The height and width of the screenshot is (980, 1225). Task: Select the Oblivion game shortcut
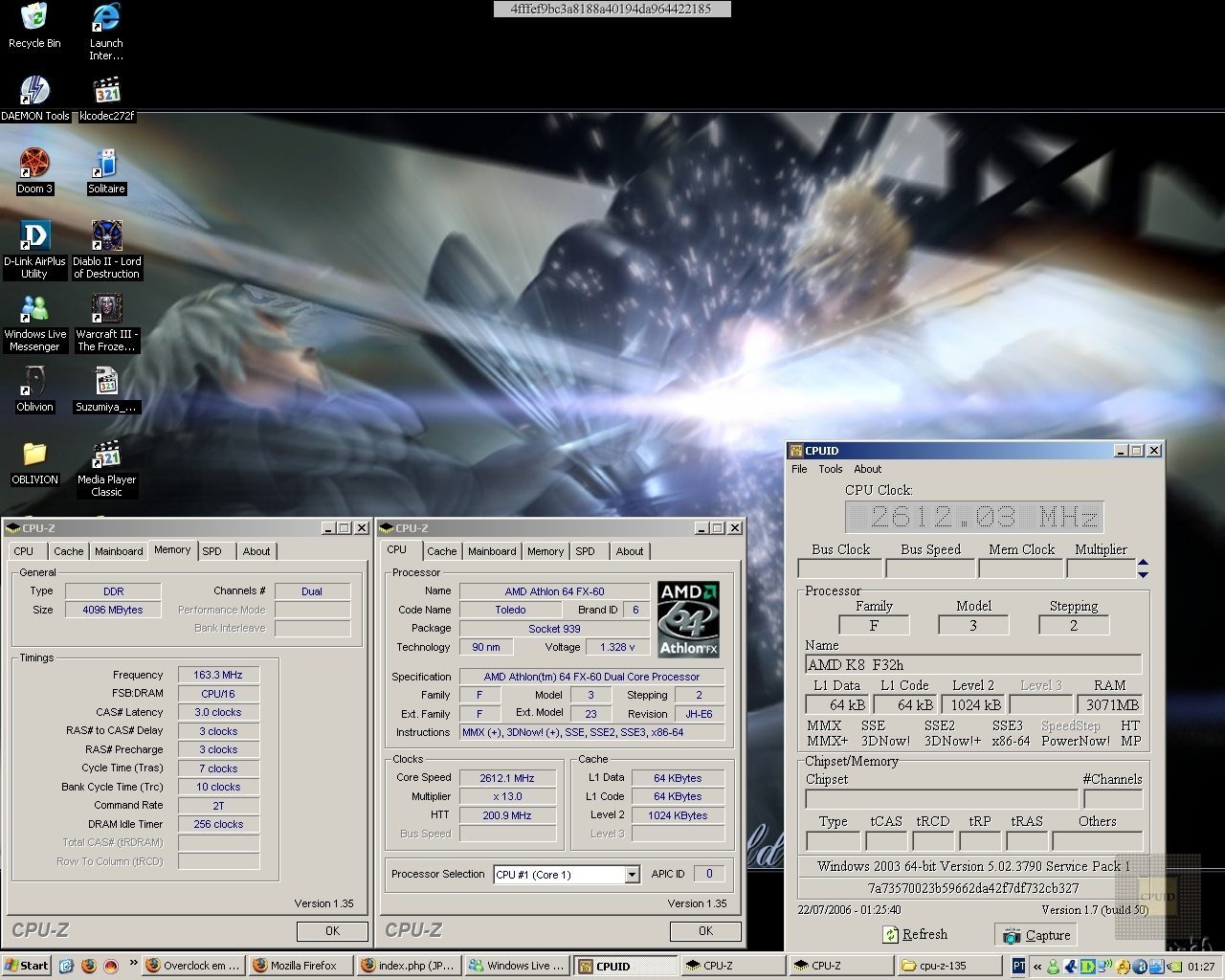[x=34, y=390]
